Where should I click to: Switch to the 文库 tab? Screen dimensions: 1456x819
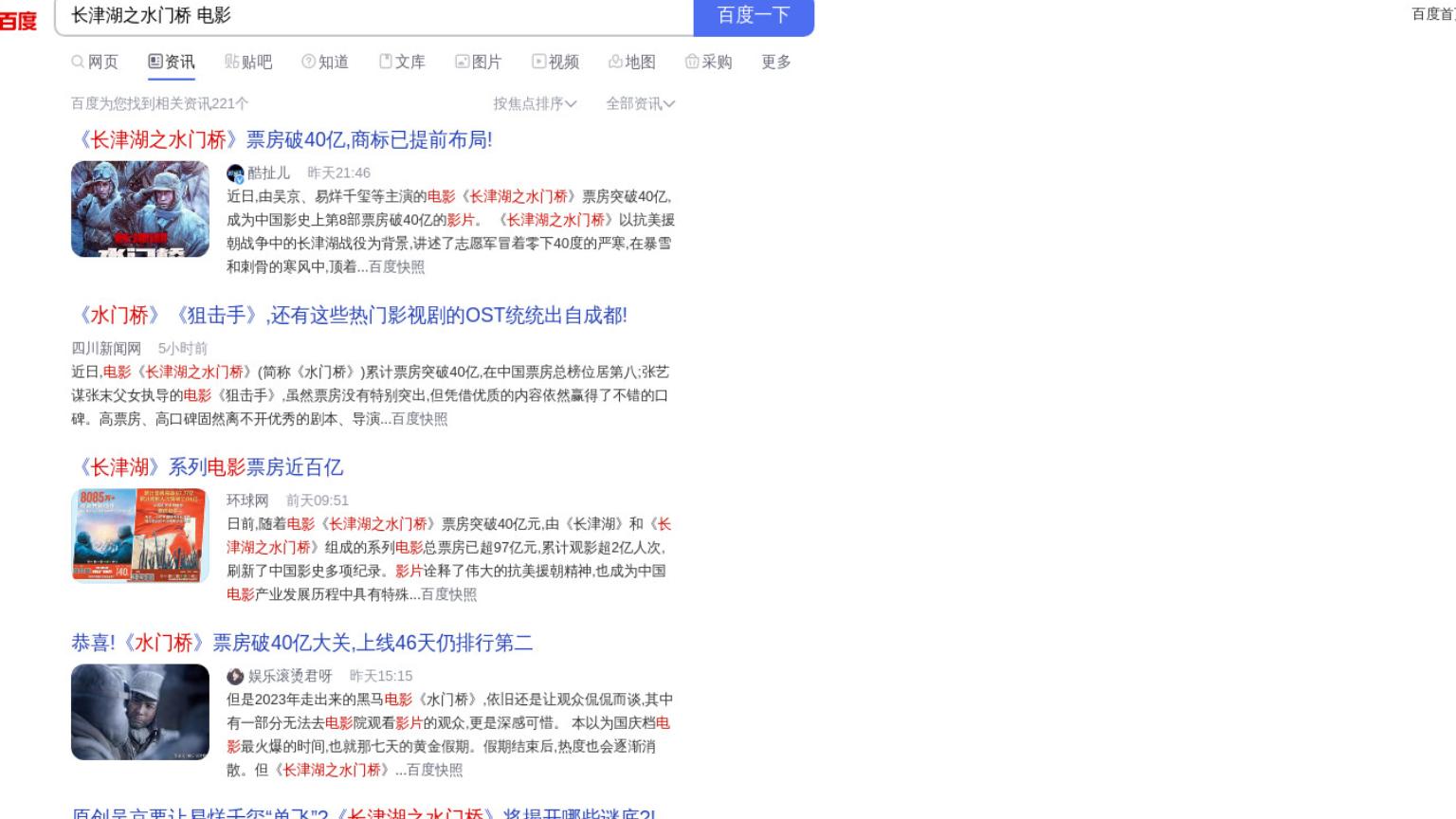[x=402, y=62]
